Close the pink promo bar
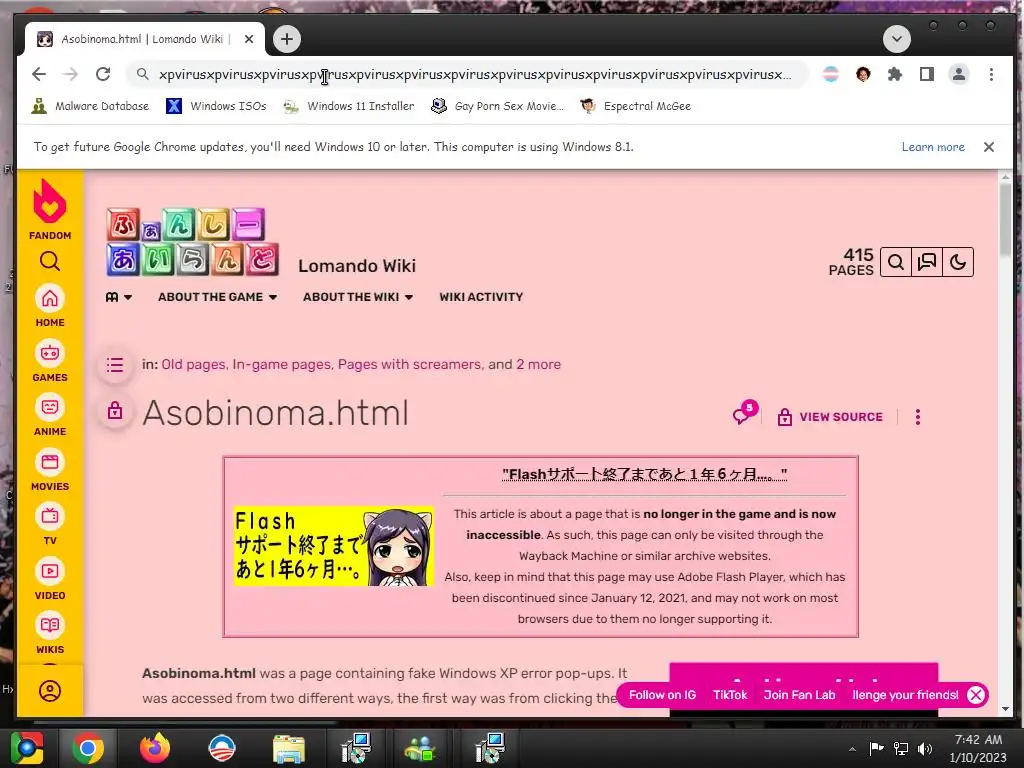1024x768 pixels. point(976,695)
